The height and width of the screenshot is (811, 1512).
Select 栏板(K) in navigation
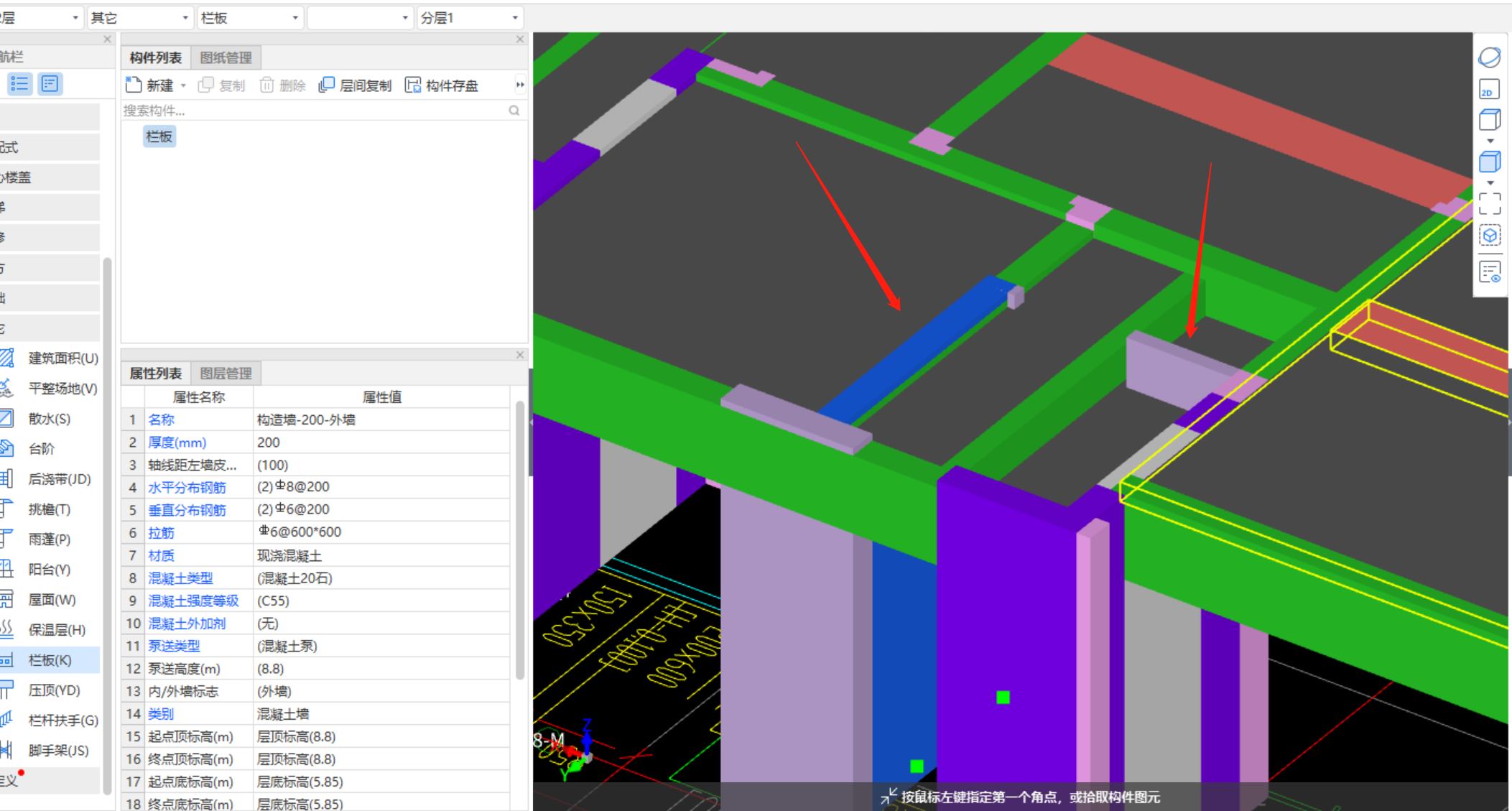click(50, 659)
